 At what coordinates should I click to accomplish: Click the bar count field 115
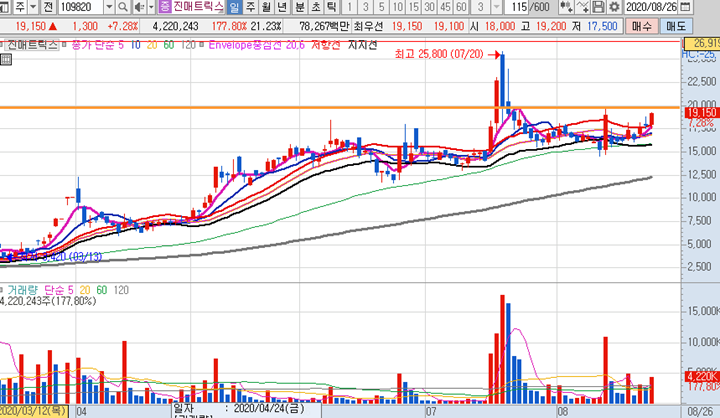518,7
